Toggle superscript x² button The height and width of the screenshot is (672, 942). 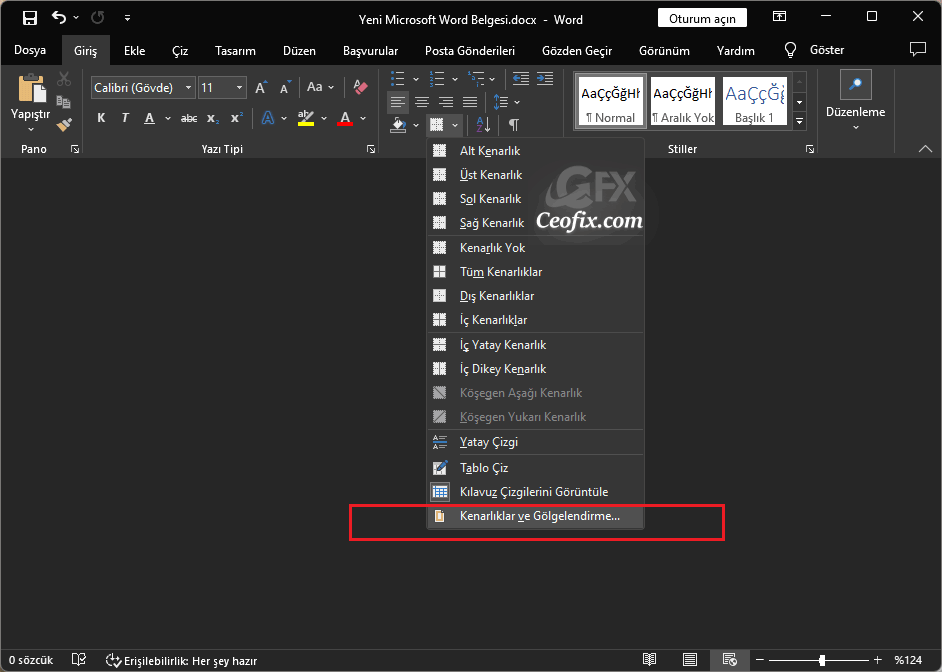[237, 118]
